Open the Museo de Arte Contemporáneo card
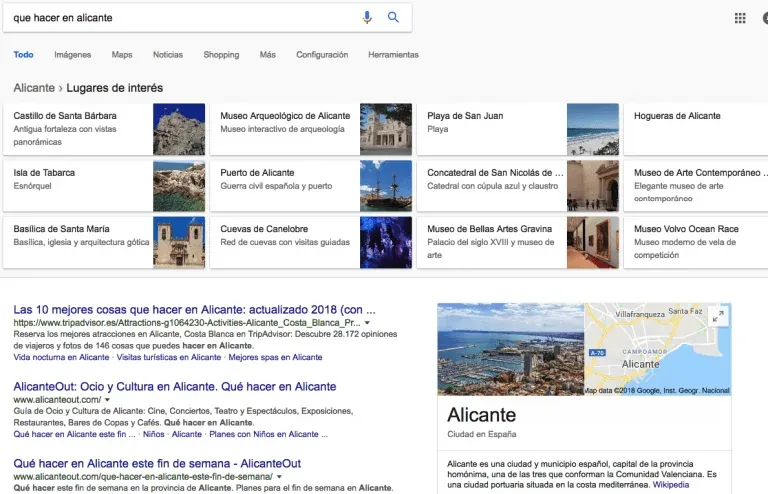Screen dimensions: 768x494 coord(696,186)
